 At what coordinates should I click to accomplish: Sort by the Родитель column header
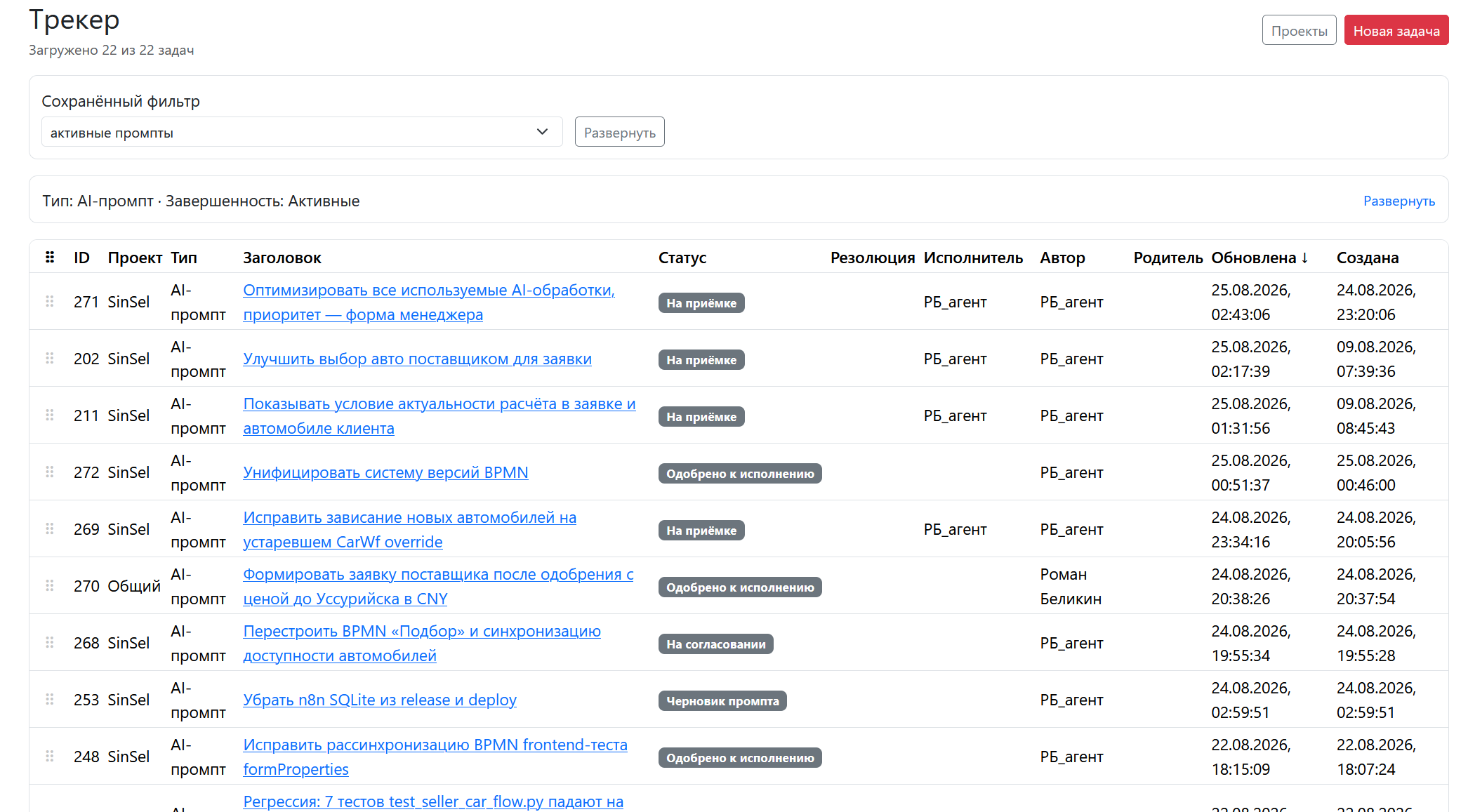tap(1168, 258)
